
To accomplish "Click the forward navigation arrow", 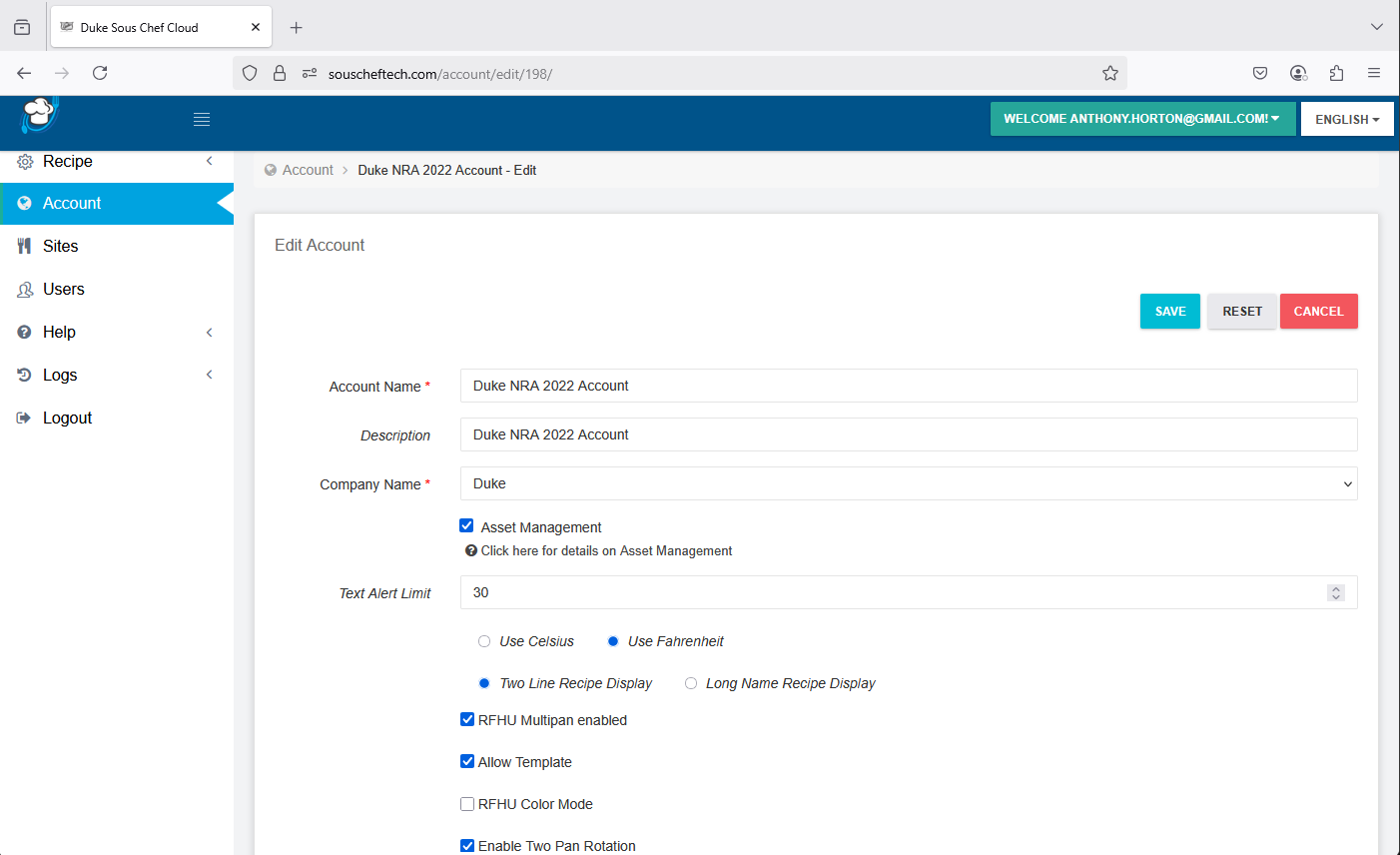I will [x=62, y=73].
